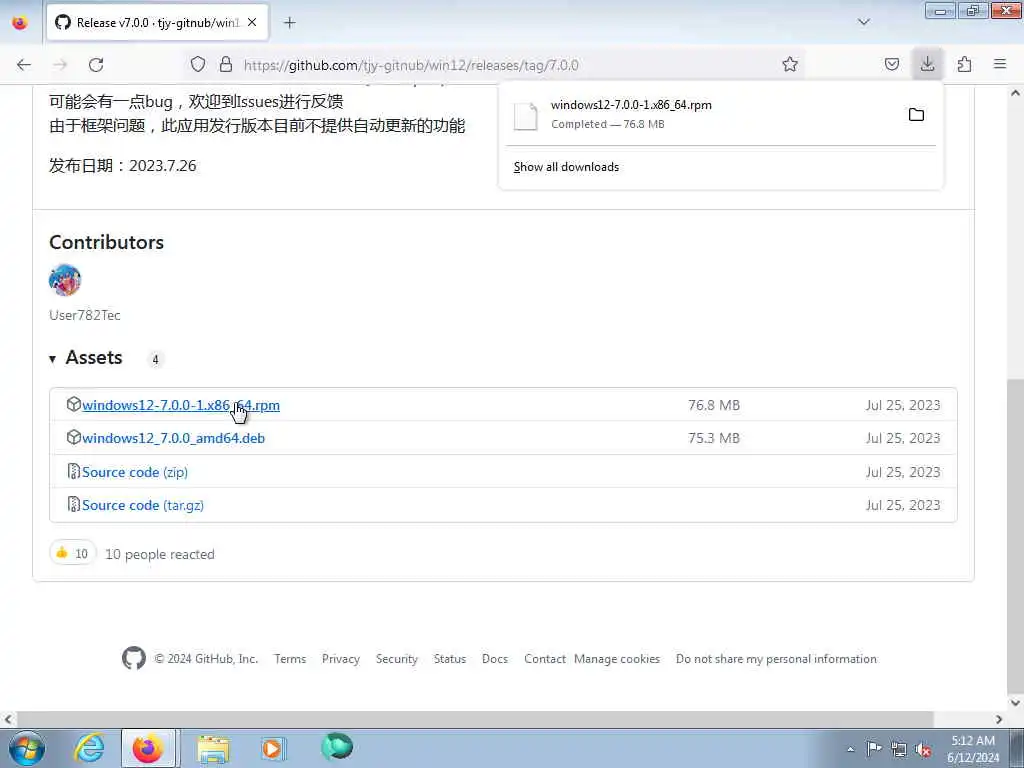The image size is (1024, 768).
Task: Download Source code (zip)
Action: pos(135,472)
